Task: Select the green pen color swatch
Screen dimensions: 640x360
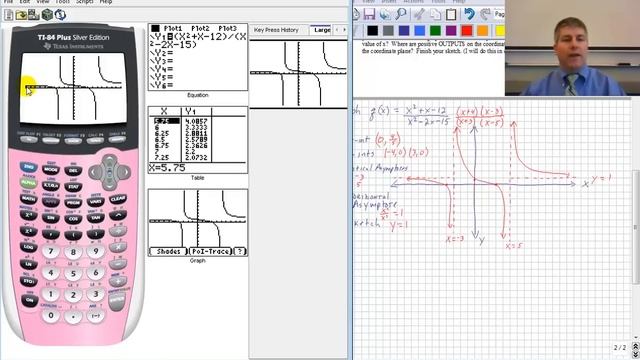Action: pos(436,31)
